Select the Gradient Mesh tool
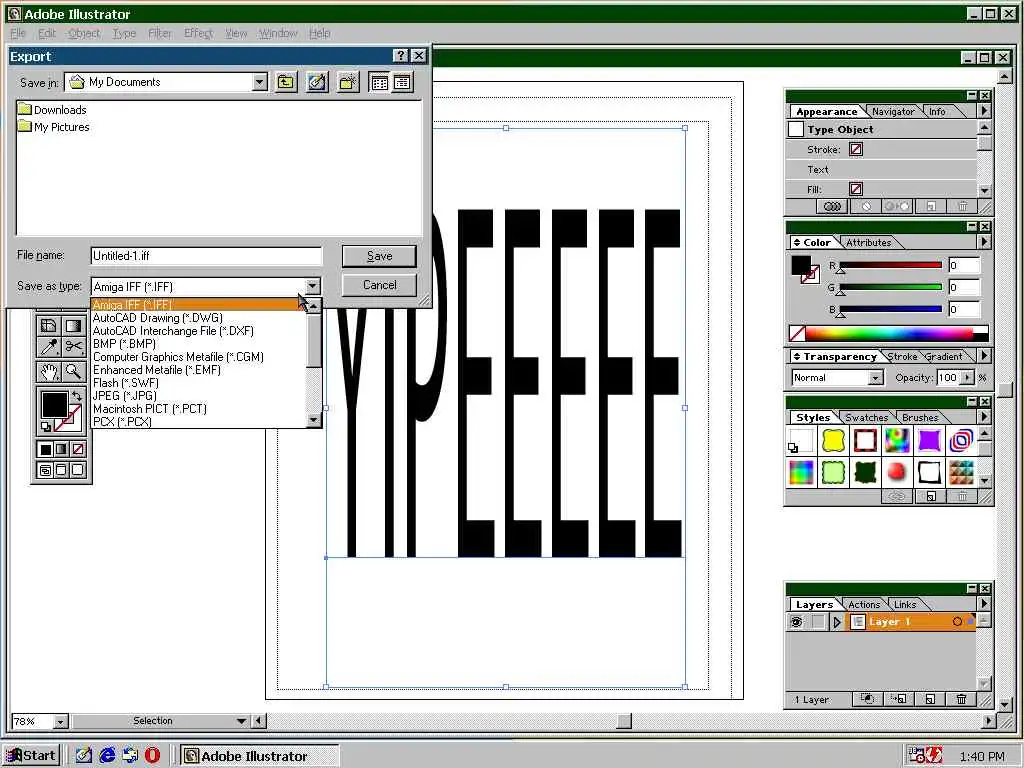Viewport: 1024px width, 768px height. (49, 325)
